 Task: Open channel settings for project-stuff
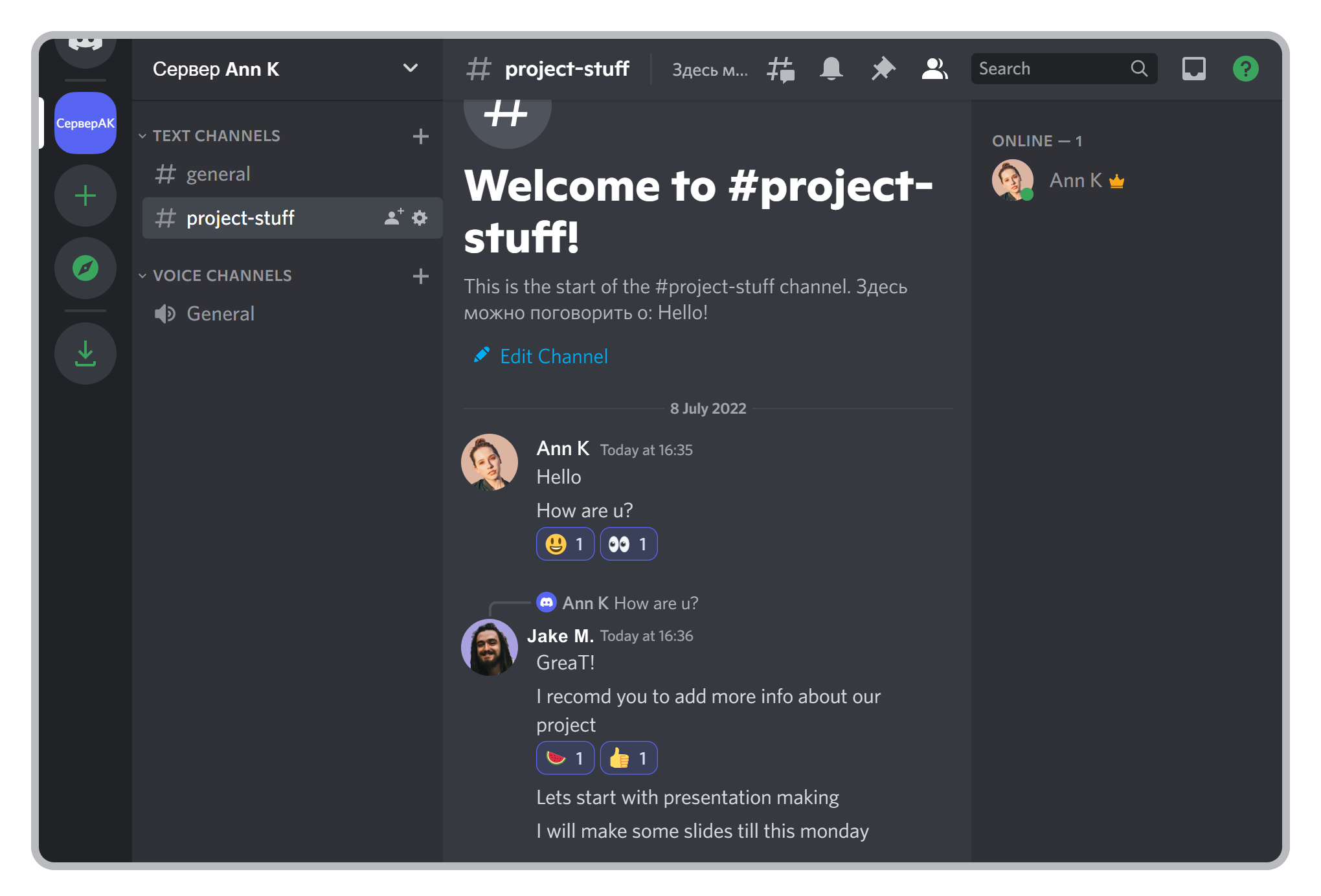click(x=420, y=218)
